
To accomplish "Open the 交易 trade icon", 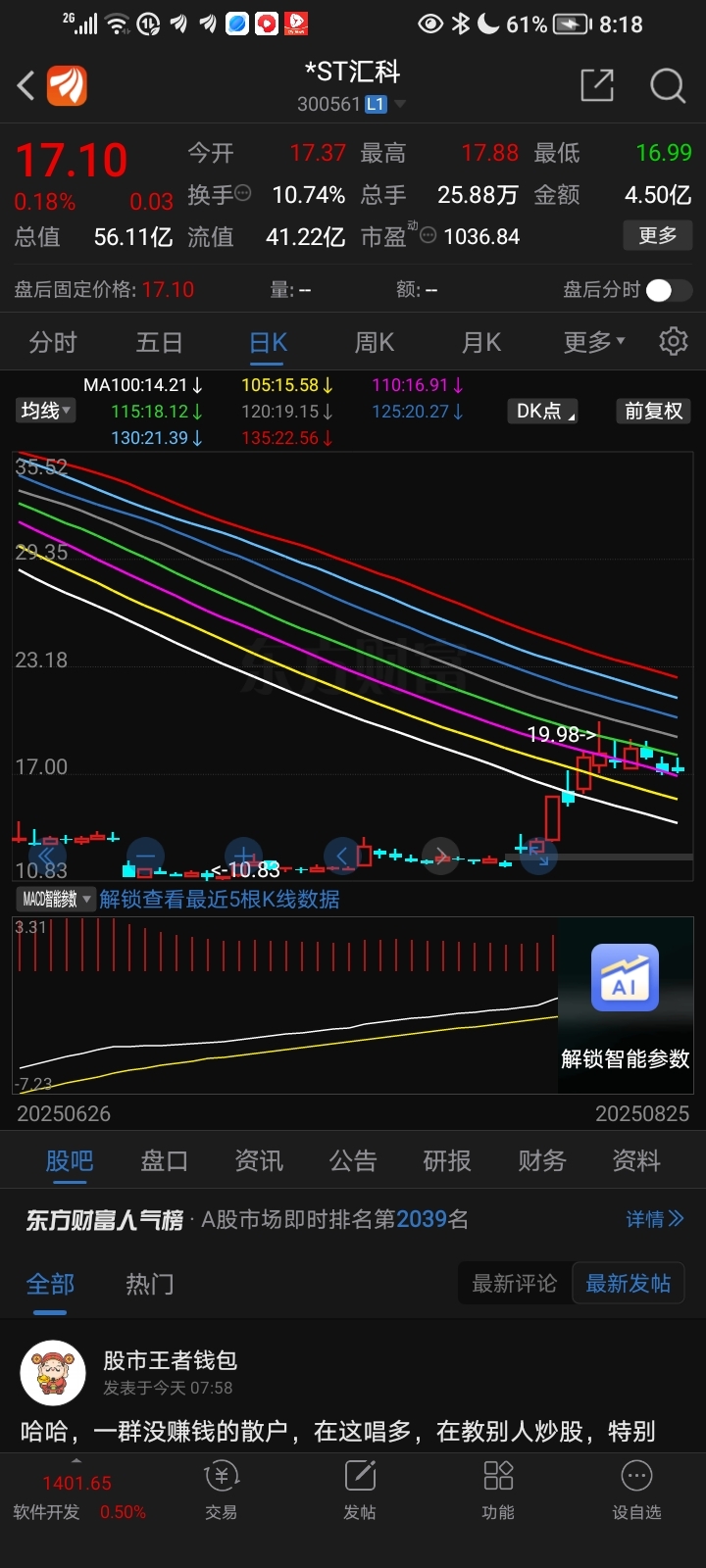I will pos(222,1492).
